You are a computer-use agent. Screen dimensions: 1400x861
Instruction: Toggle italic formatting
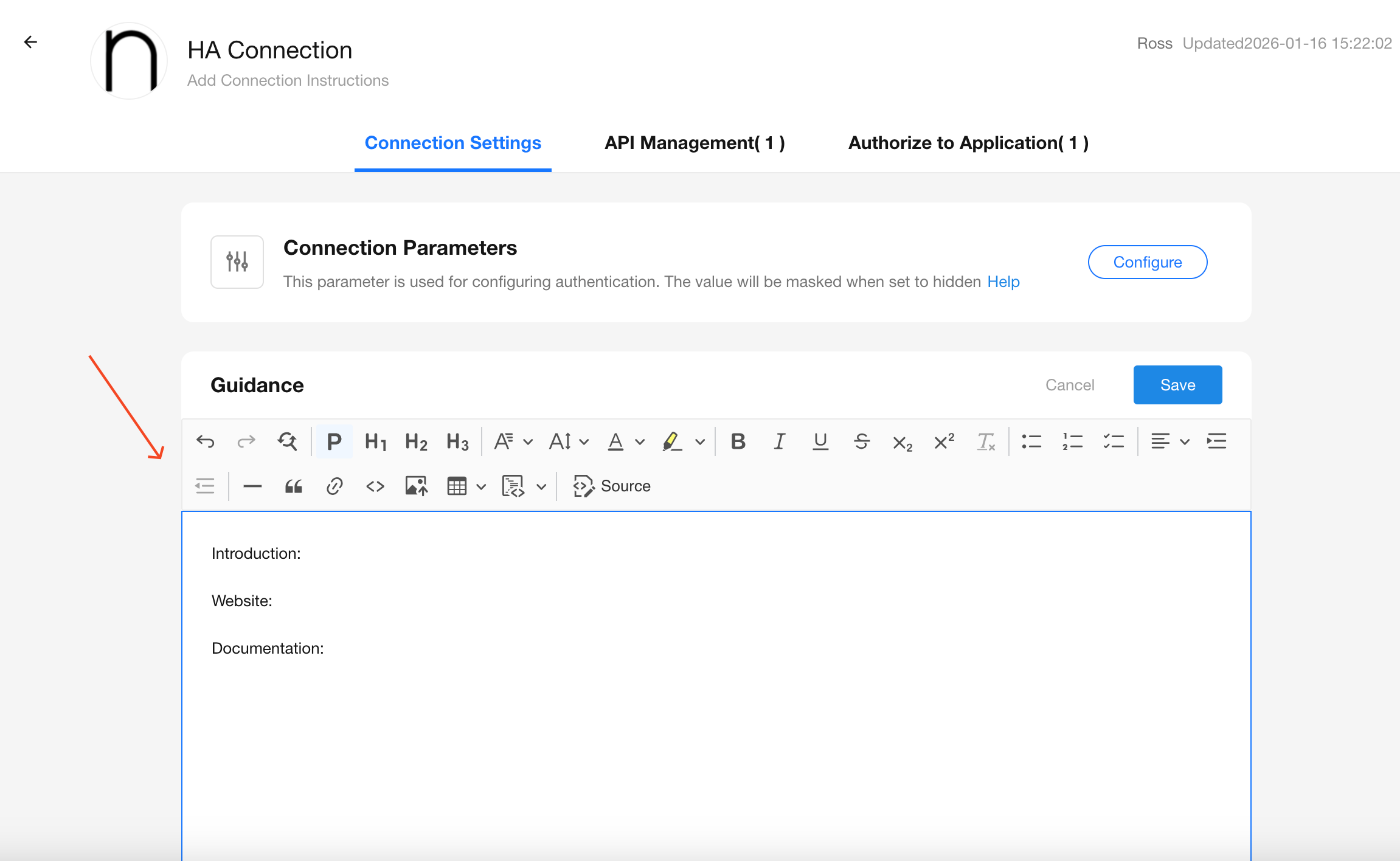pyautogui.click(x=779, y=441)
